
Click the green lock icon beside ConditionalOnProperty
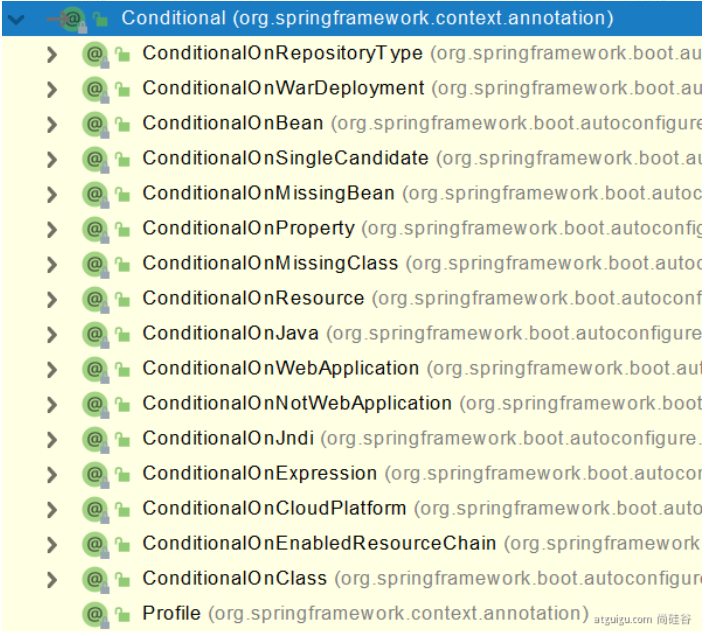pos(122,230)
